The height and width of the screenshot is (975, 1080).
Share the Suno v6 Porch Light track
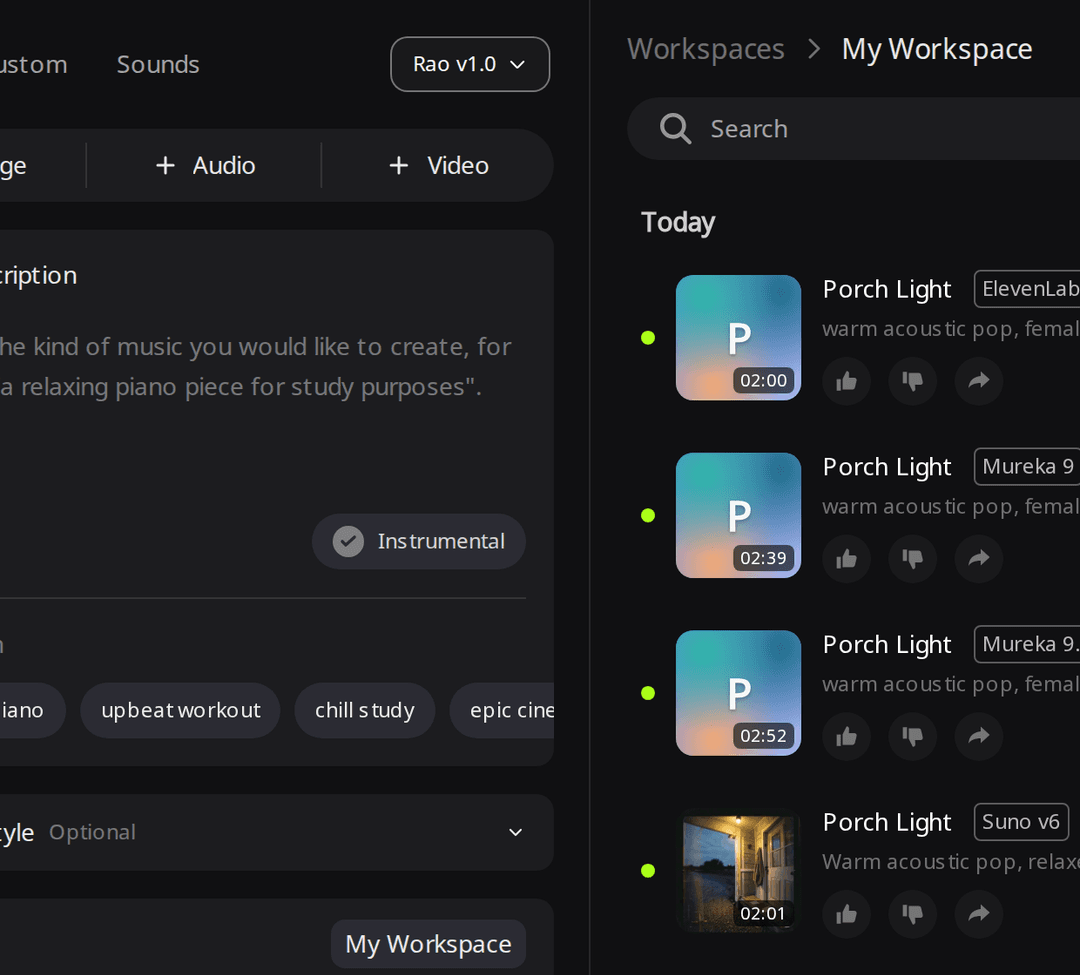point(979,914)
